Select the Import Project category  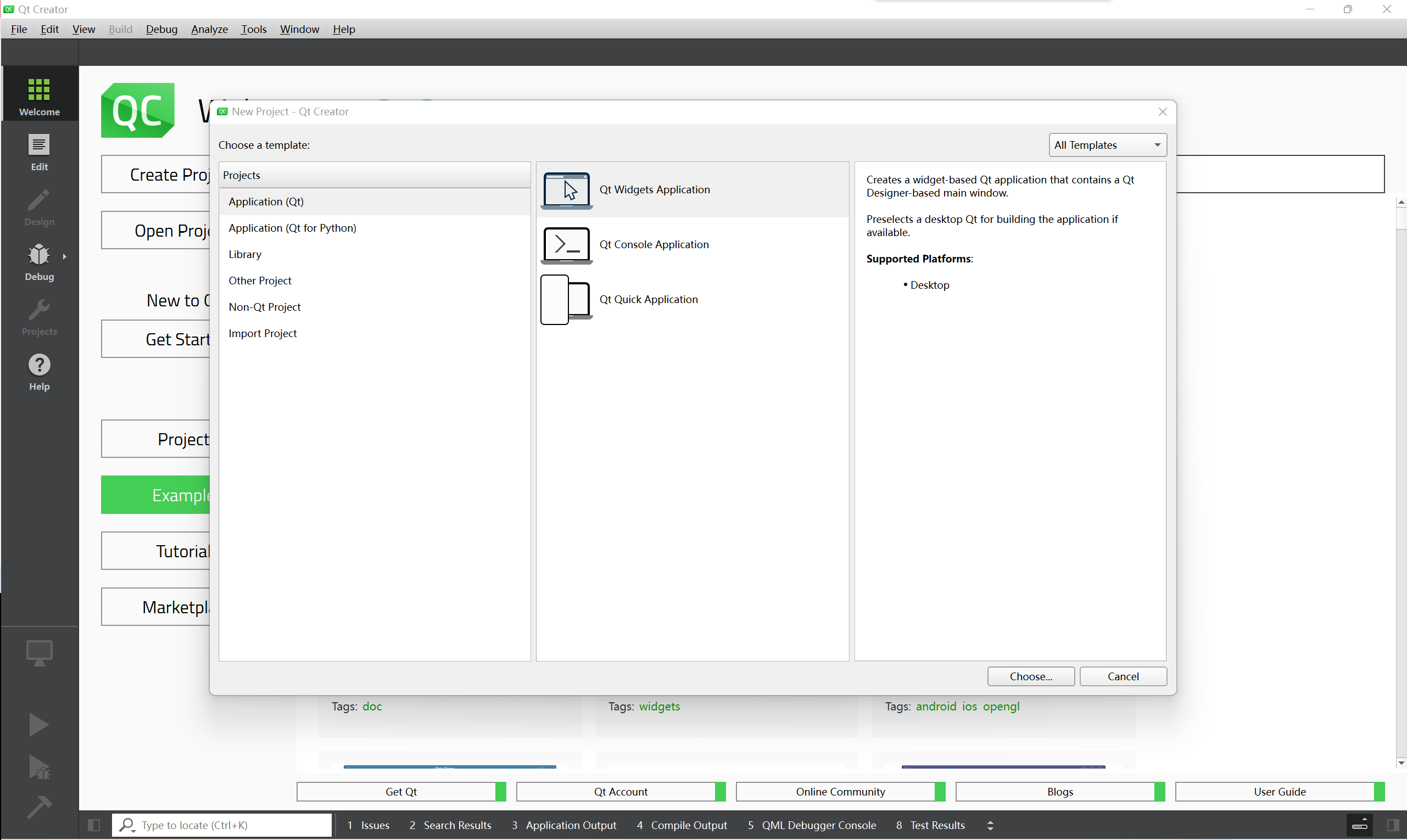[374, 333]
